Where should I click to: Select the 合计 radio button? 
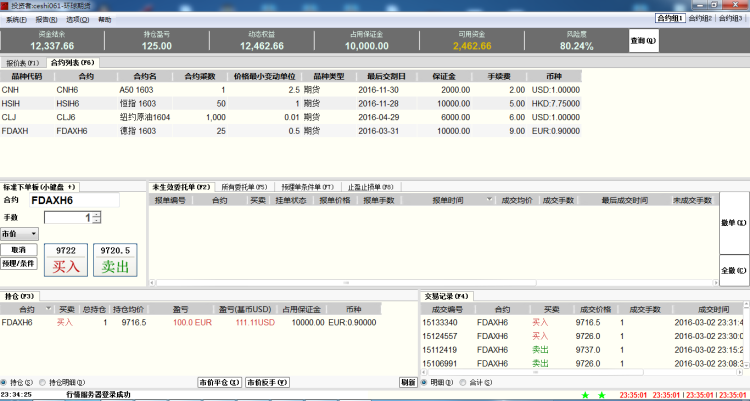[x=463, y=382]
